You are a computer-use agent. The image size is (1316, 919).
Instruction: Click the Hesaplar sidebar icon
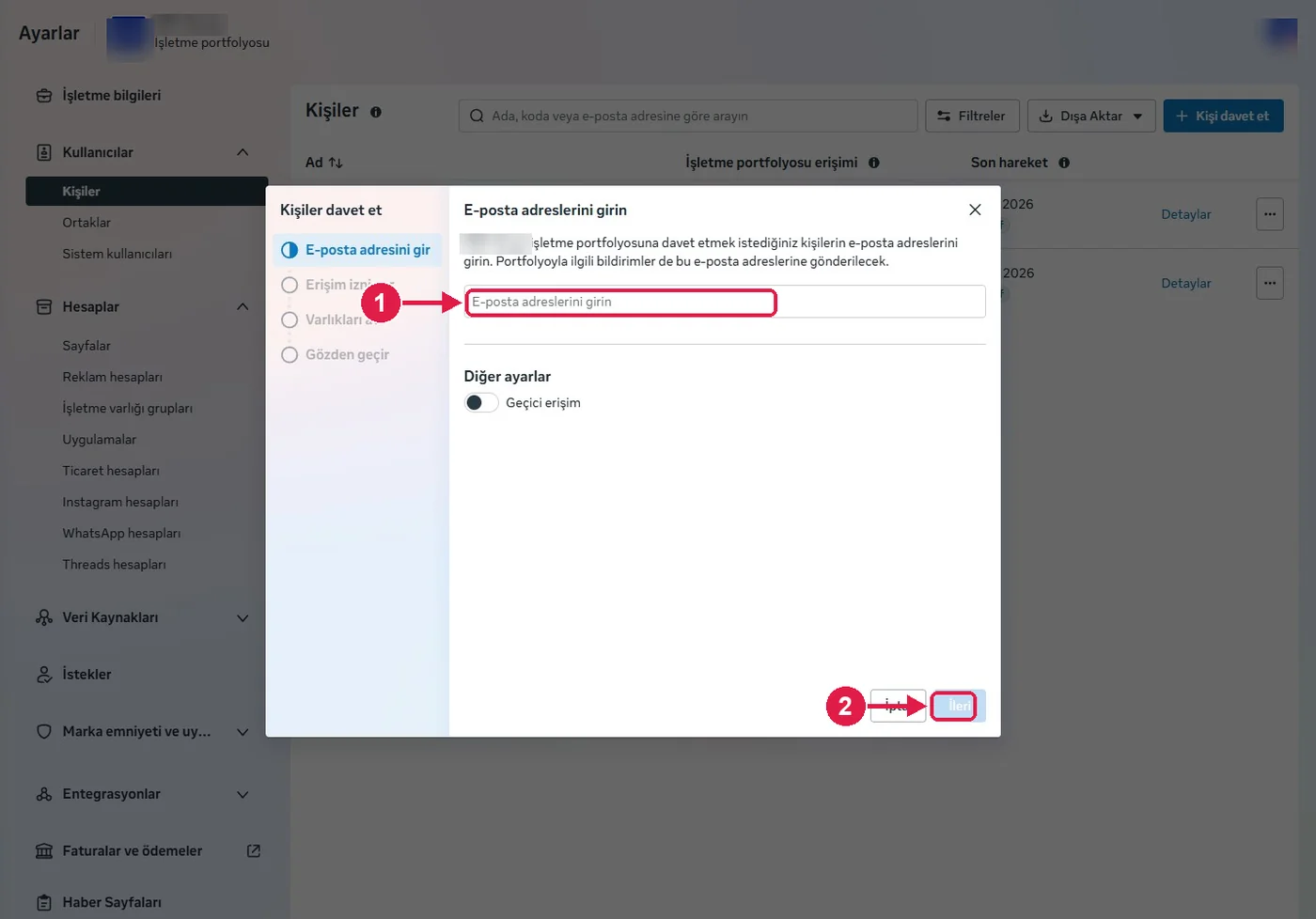[44, 307]
